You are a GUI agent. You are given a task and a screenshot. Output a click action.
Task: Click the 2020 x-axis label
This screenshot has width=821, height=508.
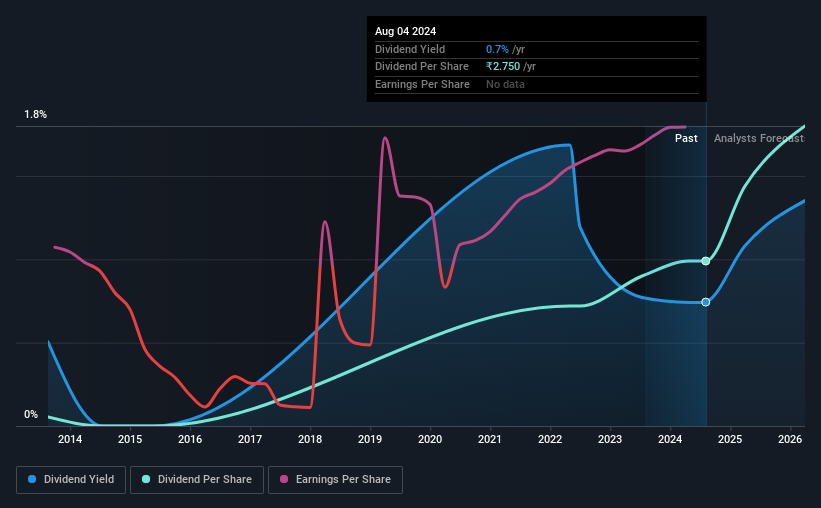coord(430,439)
